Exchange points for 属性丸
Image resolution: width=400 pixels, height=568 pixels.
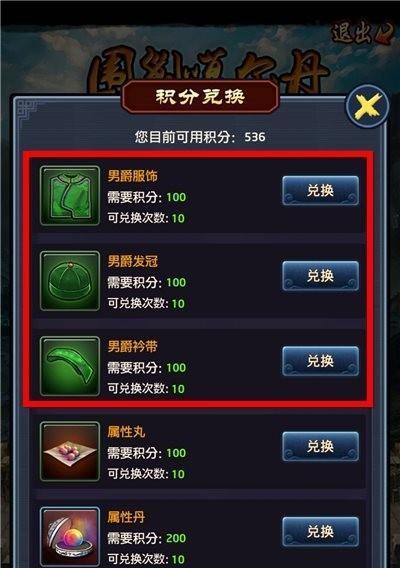(320, 446)
